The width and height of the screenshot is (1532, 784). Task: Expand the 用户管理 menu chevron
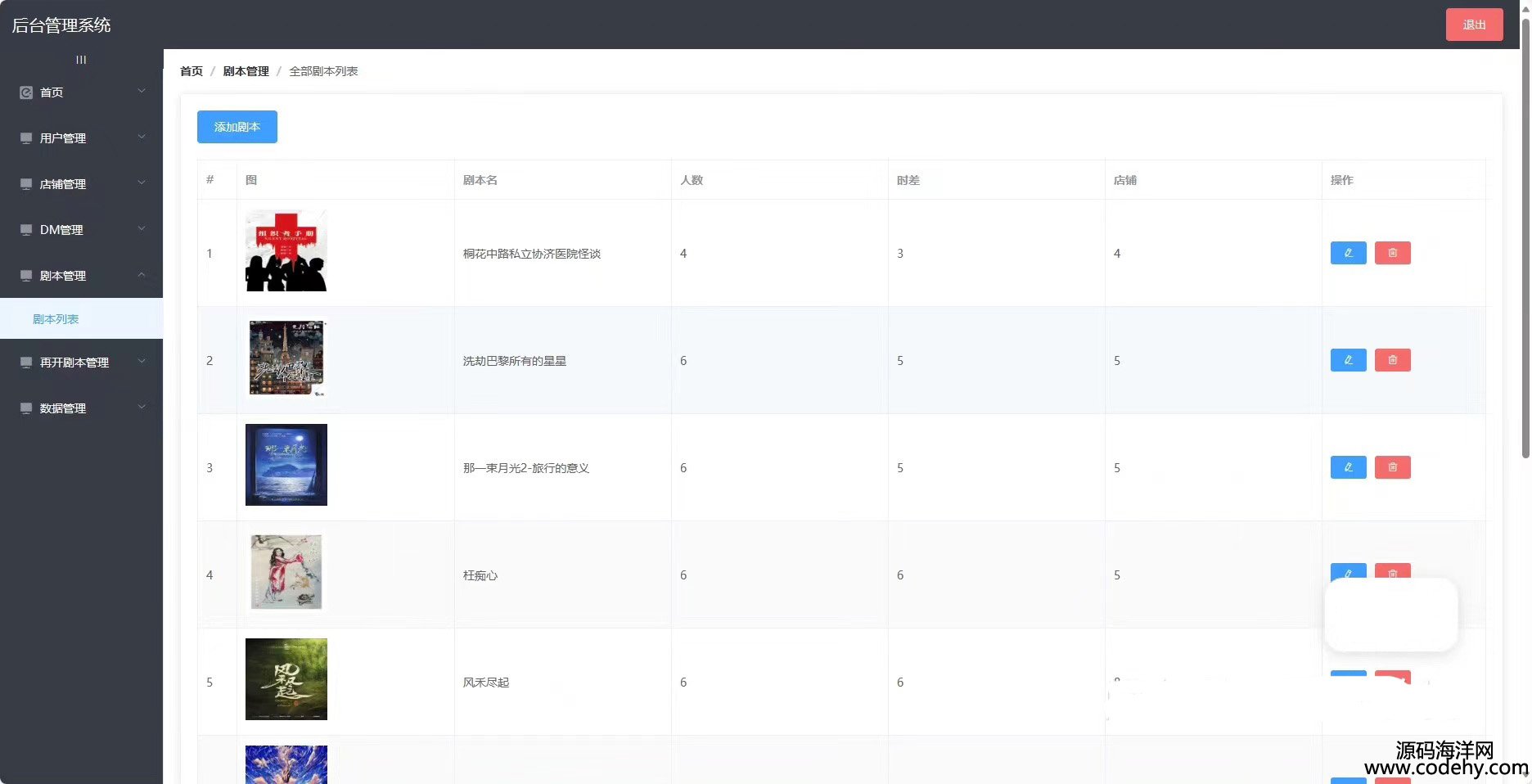(142, 137)
